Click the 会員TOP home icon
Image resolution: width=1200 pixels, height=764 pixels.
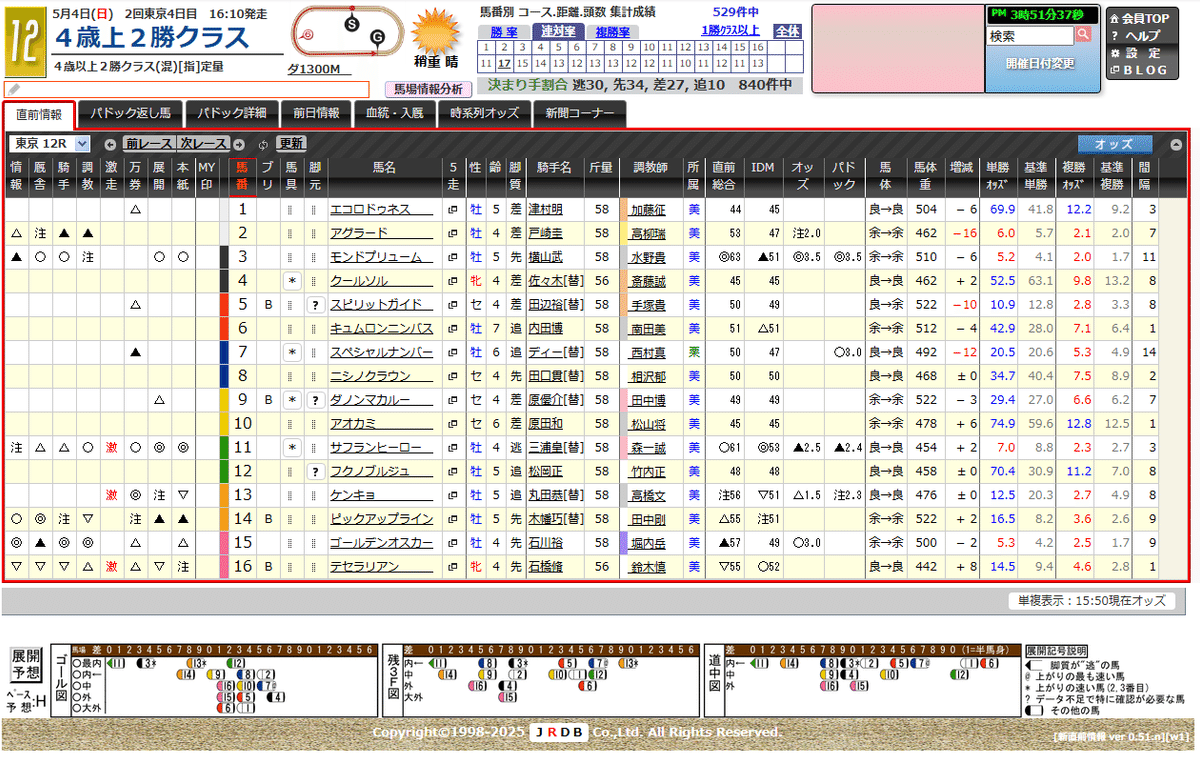(x=1114, y=18)
